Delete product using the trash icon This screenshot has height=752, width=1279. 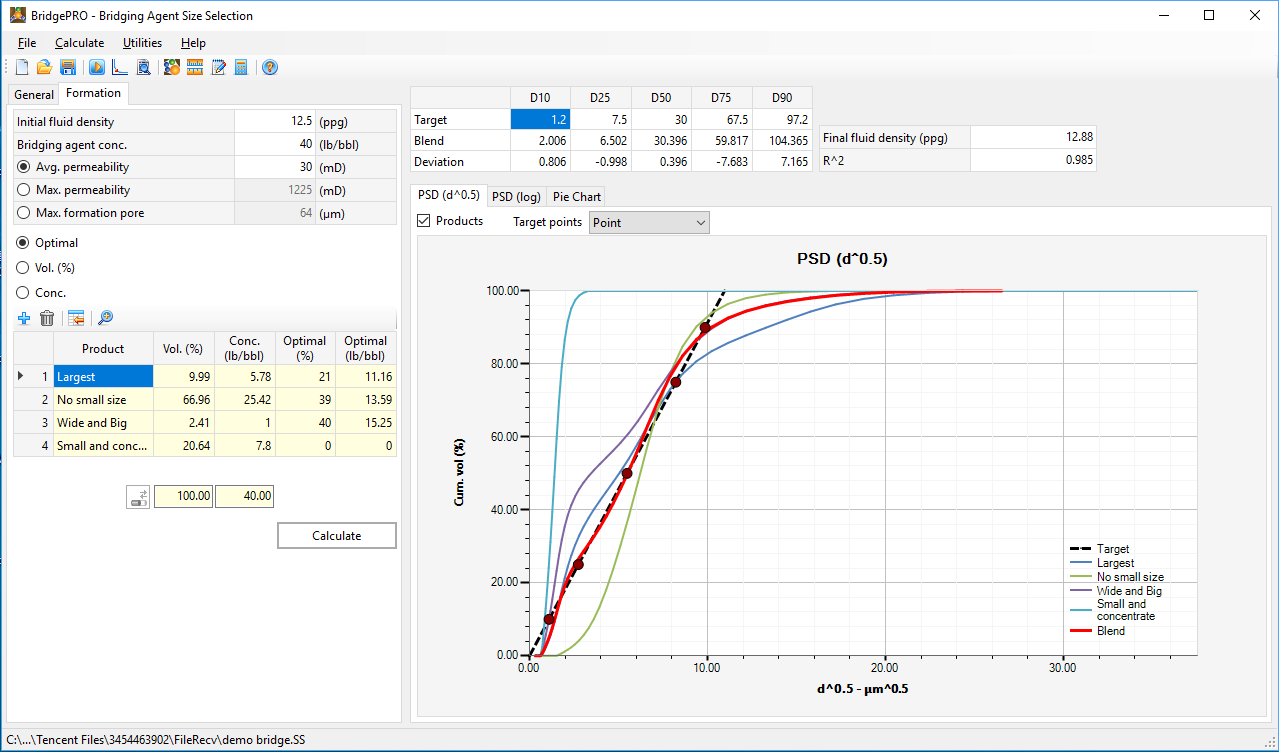click(x=47, y=318)
